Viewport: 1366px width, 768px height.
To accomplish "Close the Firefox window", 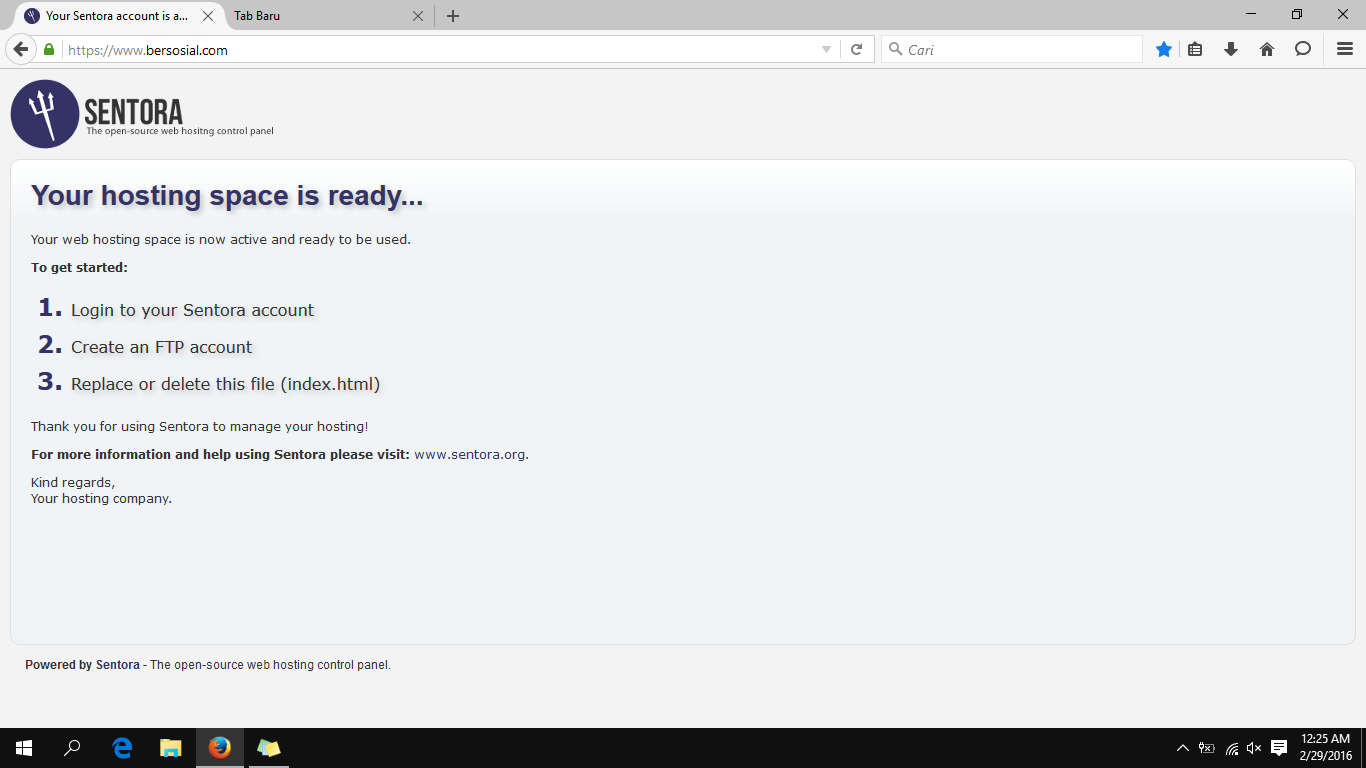I will click(x=1343, y=14).
